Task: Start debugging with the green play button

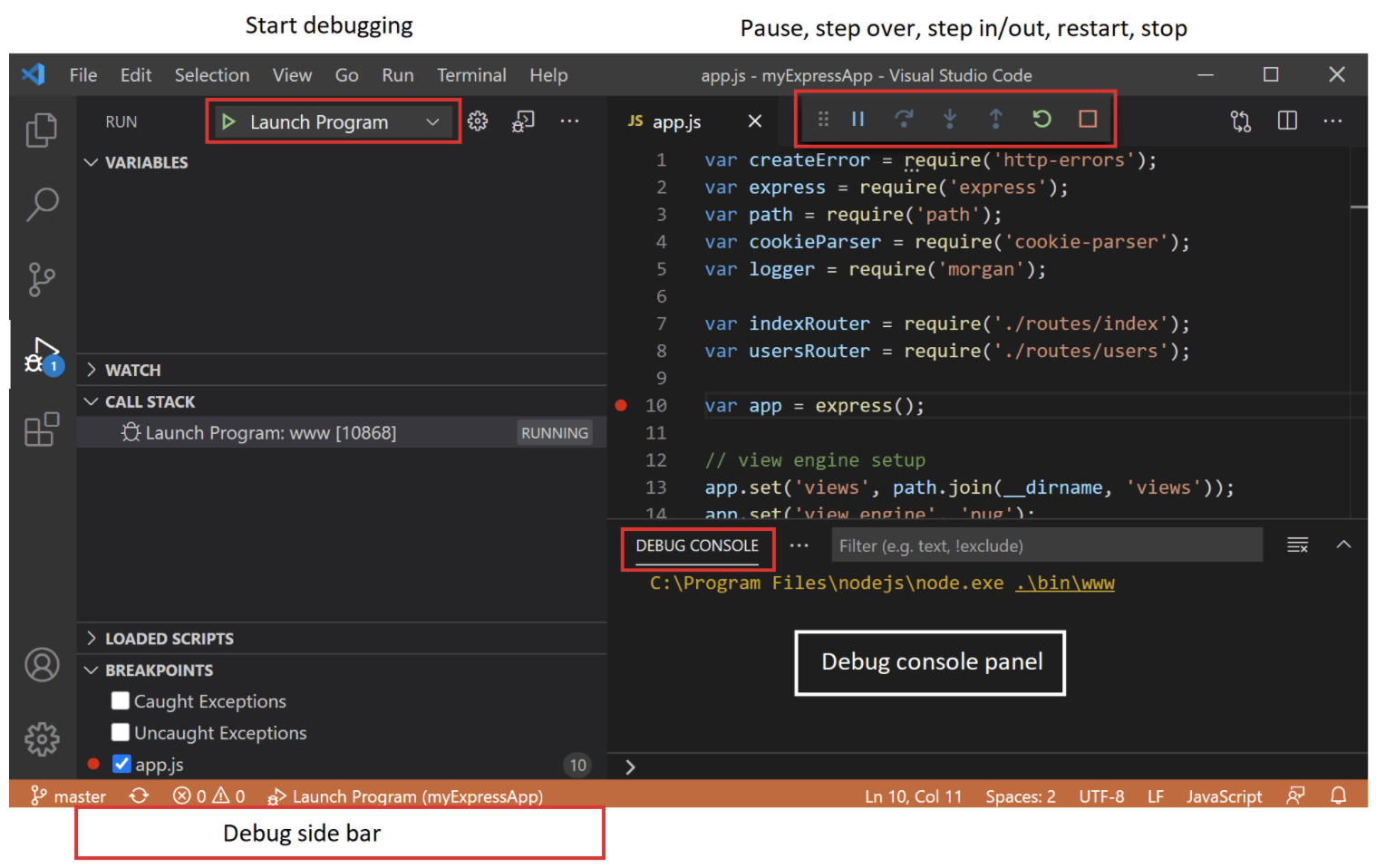Action: [x=228, y=121]
